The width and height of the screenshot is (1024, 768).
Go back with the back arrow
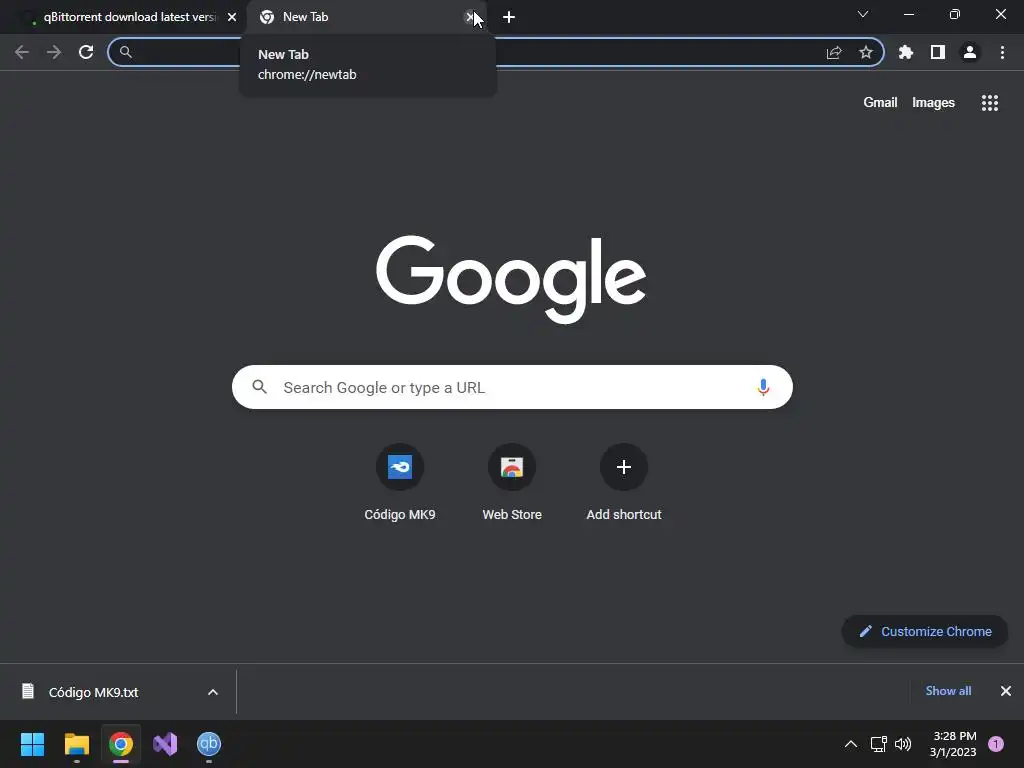click(22, 52)
